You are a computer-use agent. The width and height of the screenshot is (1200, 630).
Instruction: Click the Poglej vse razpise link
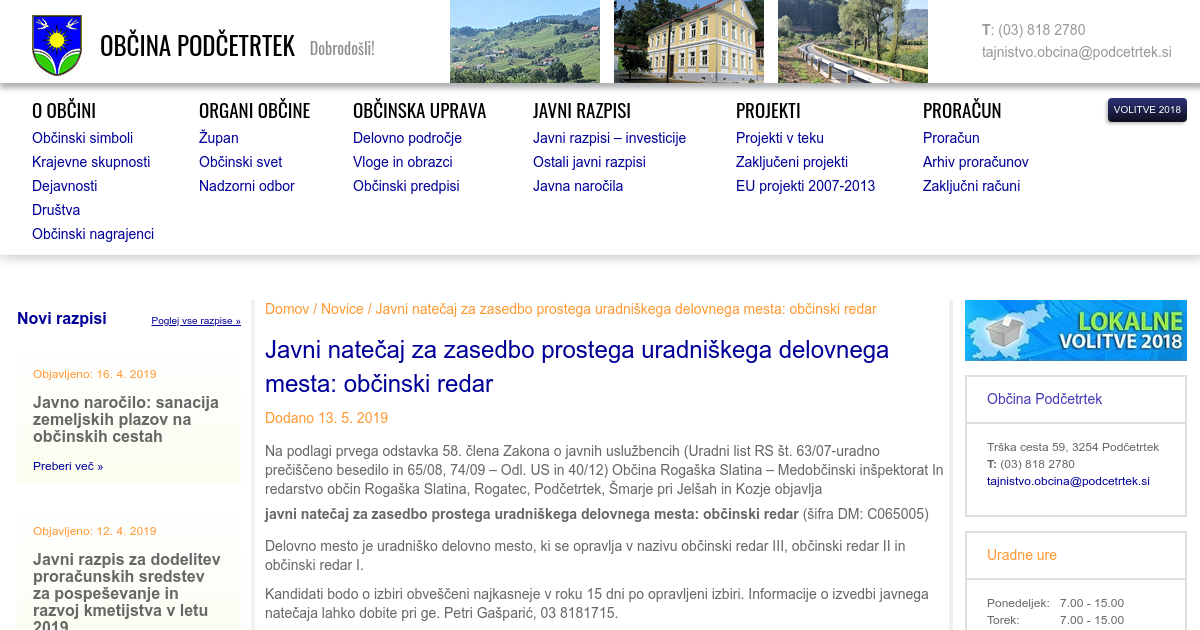point(196,321)
